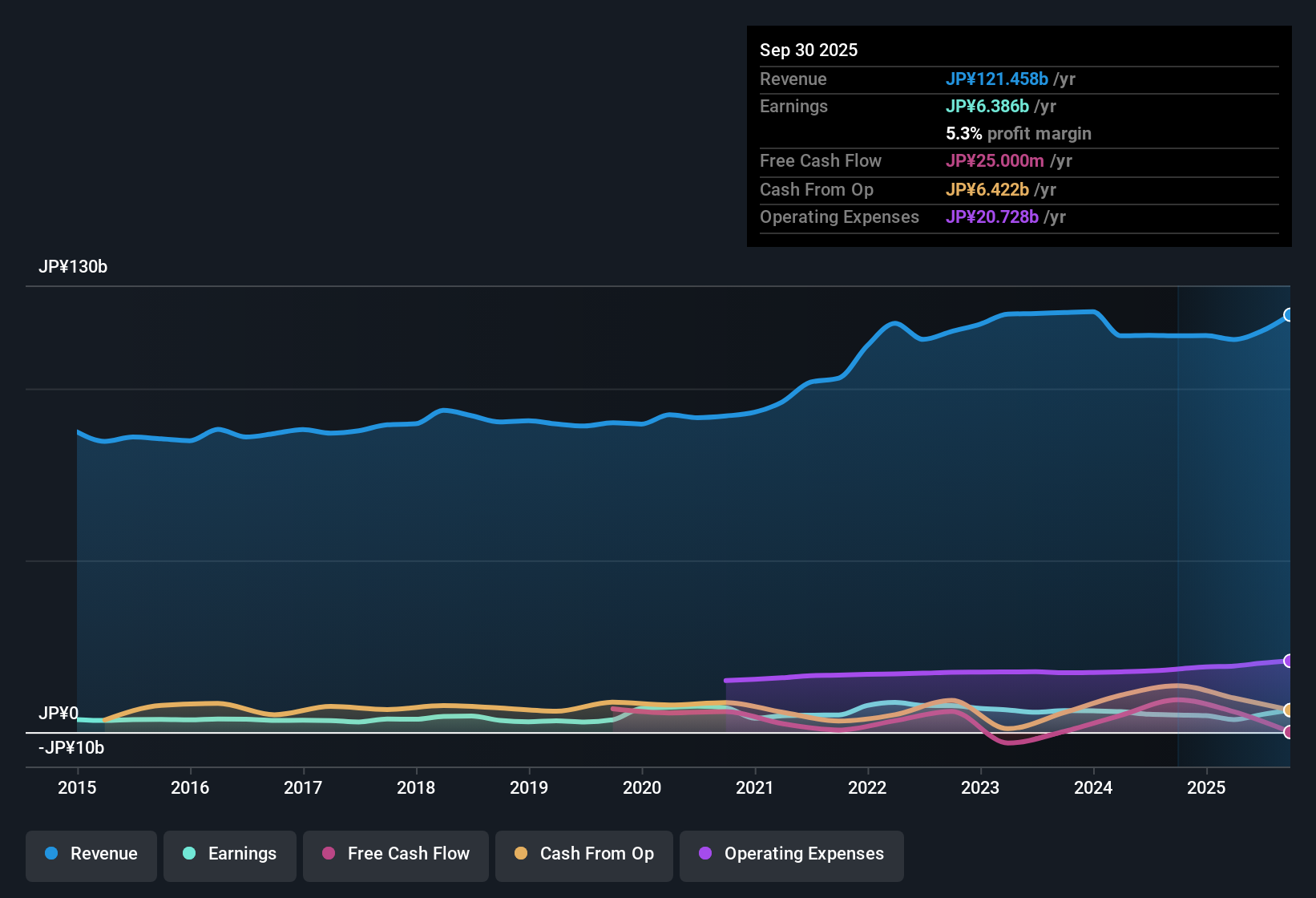Expand the Cash From Op legend entry
1316x898 pixels.
[x=583, y=854]
